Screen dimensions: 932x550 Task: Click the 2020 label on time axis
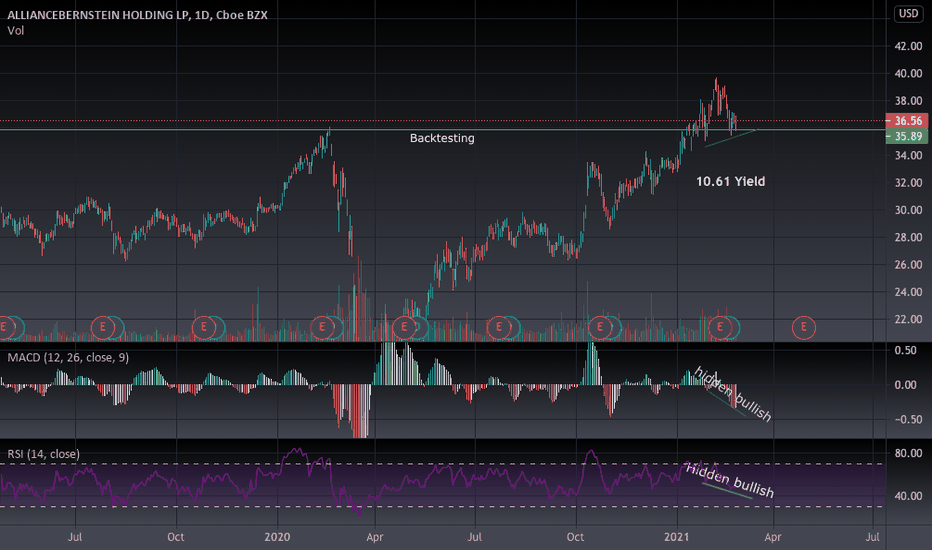(x=277, y=537)
